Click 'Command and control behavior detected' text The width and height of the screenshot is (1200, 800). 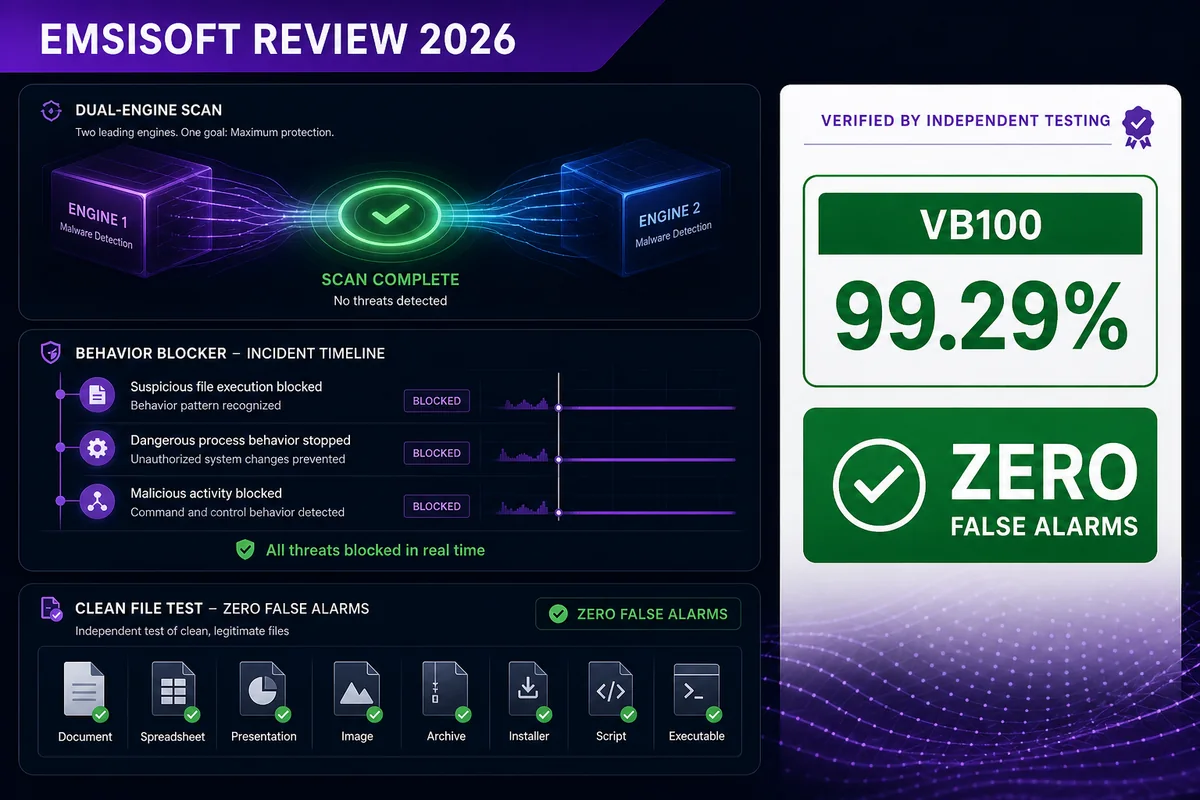click(x=237, y=512)
